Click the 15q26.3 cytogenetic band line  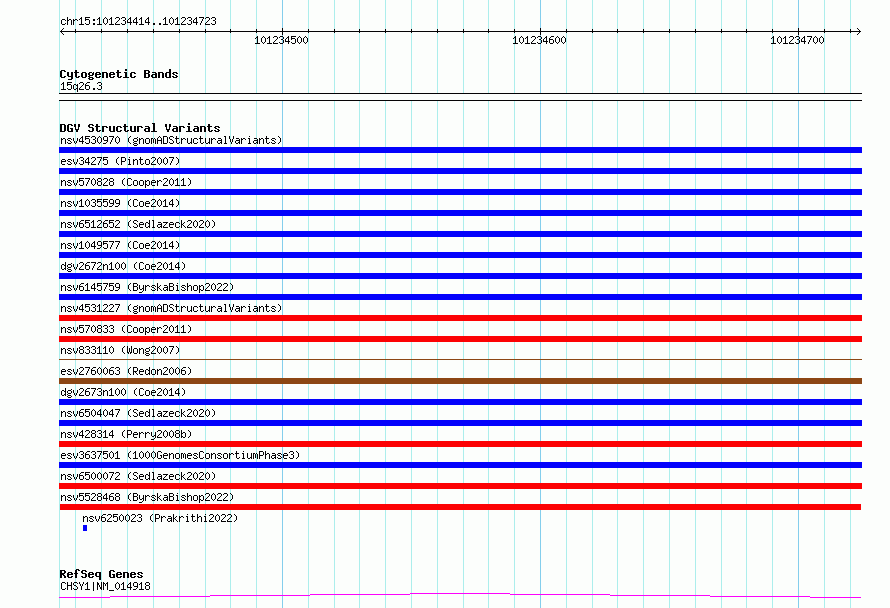tap(460, 97)
